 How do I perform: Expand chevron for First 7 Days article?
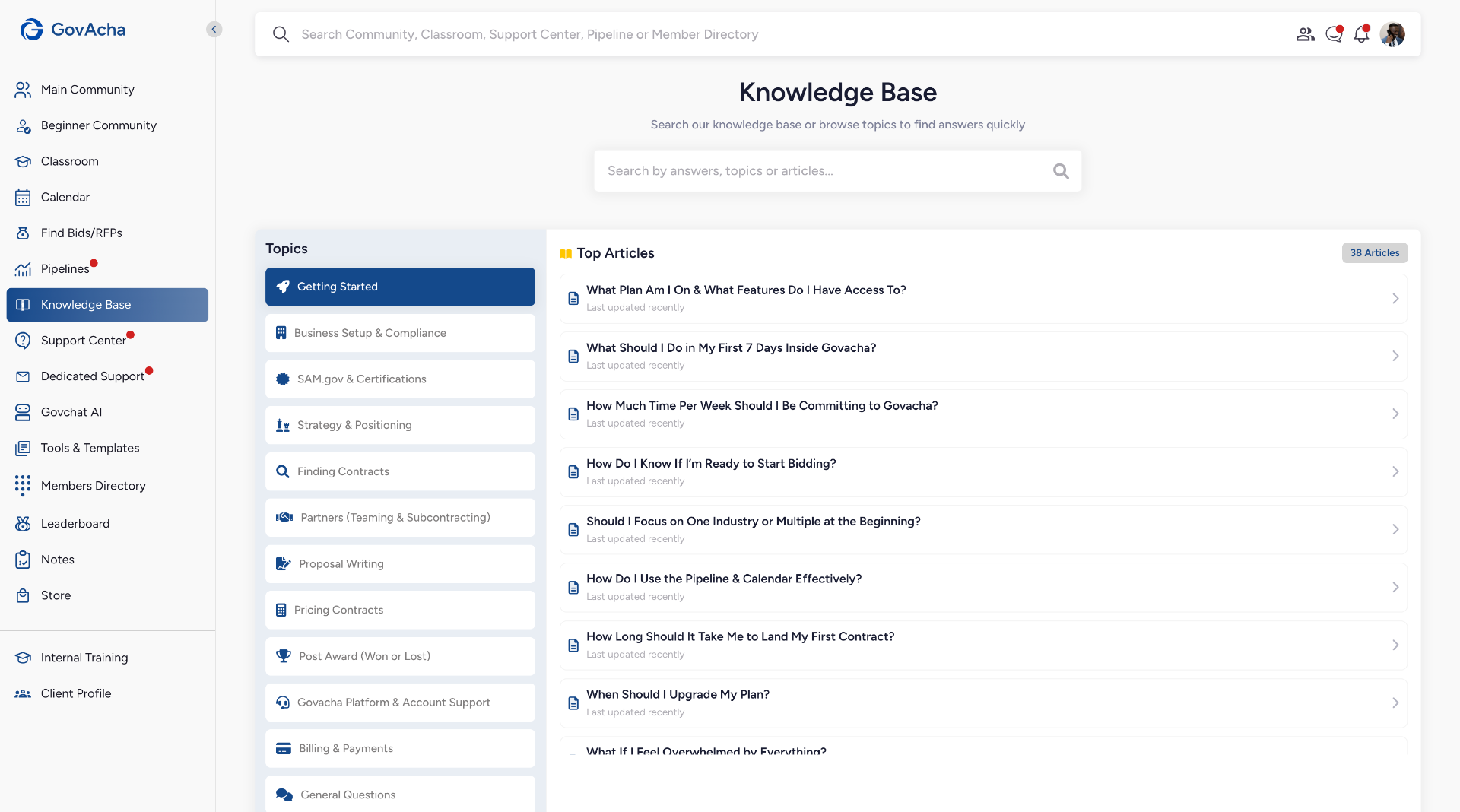click(1395, 357)
